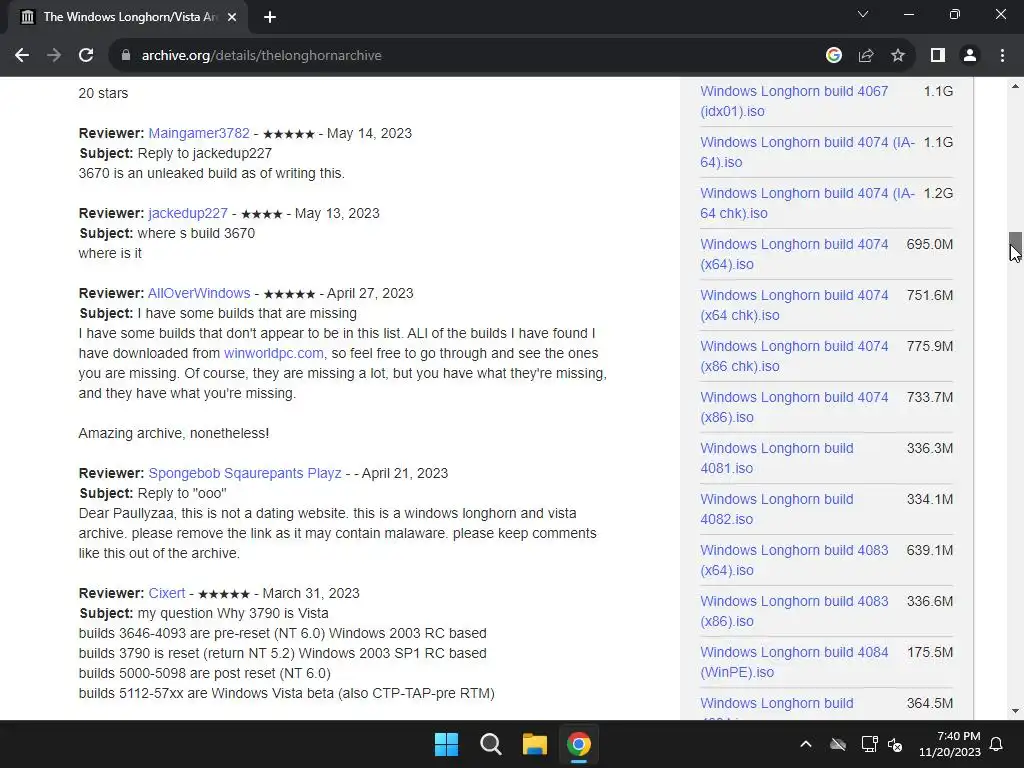Select the Longhorn/Vista Archive tab
The image size is (1024, 768).
(x=128, y=17)
